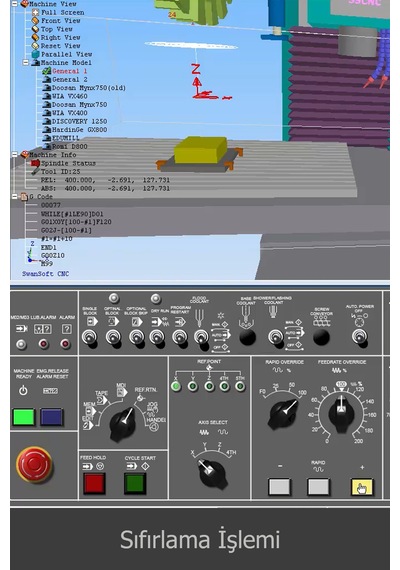The image size is (400, 570).
Task: Click the ALARM red indicator lamp
Action: [65, 344]
